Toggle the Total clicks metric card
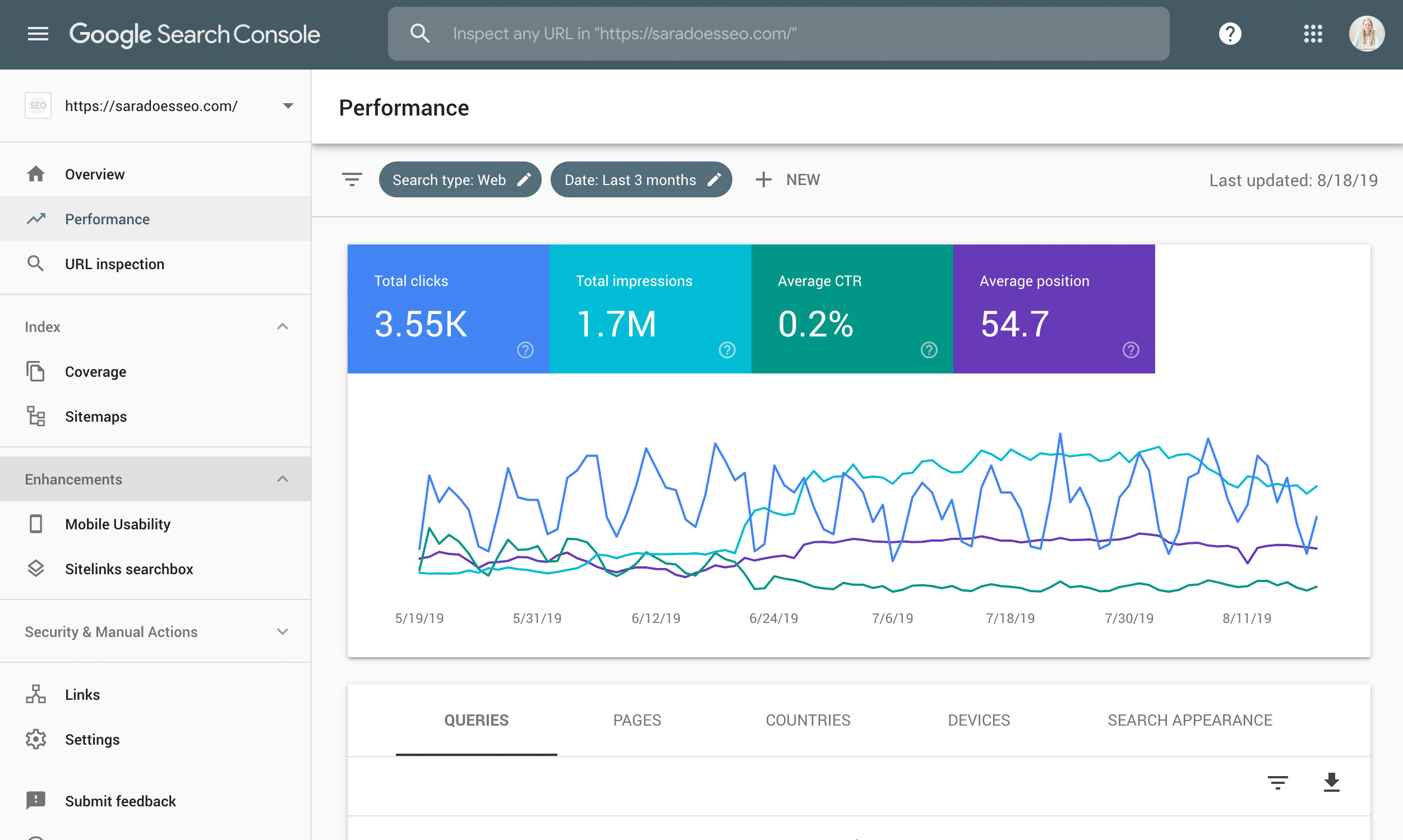Viewport: 1403px width, 840px height. point(447,309)
